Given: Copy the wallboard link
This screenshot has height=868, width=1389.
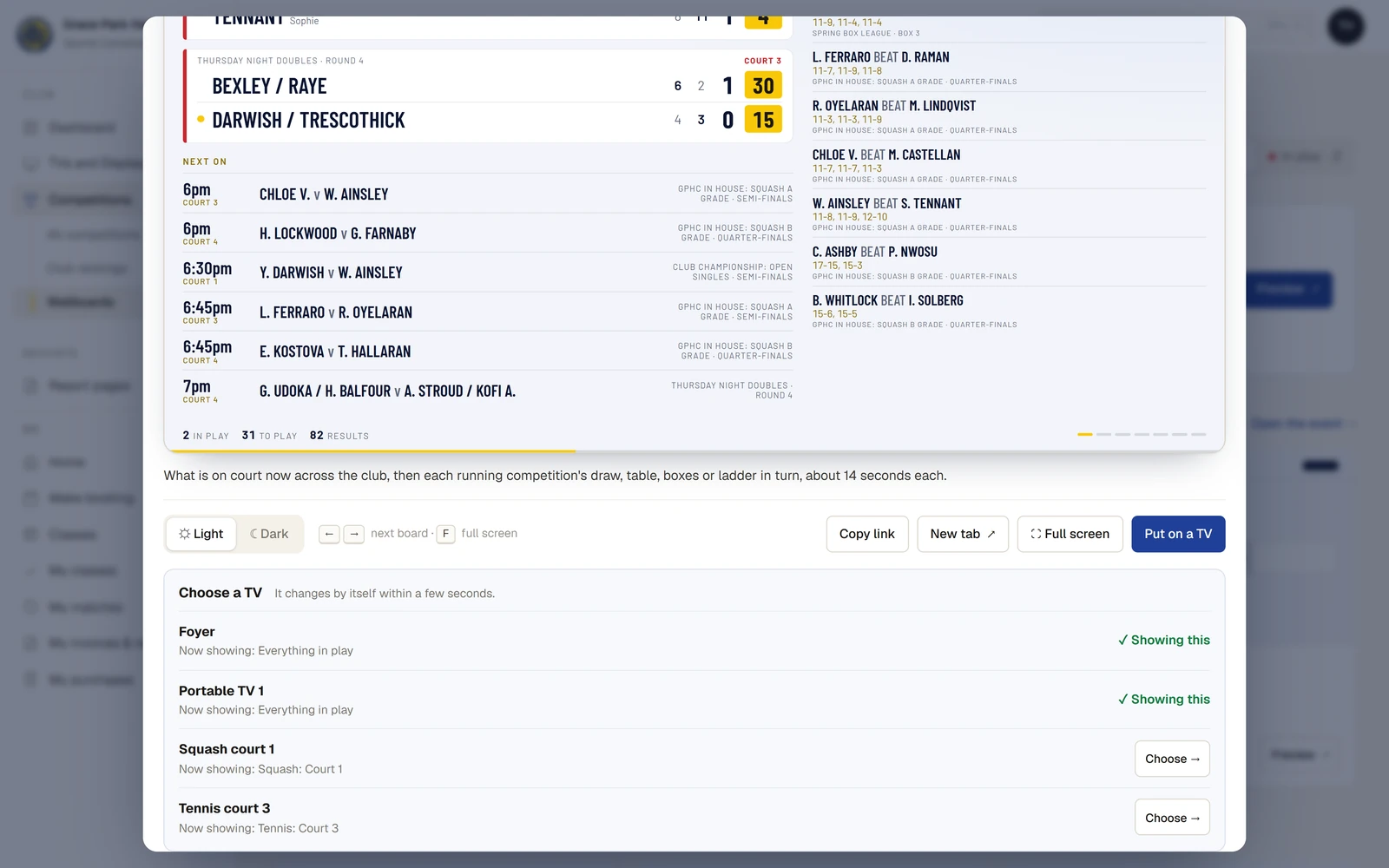Looking at the screenshot, I should (867, 534).
